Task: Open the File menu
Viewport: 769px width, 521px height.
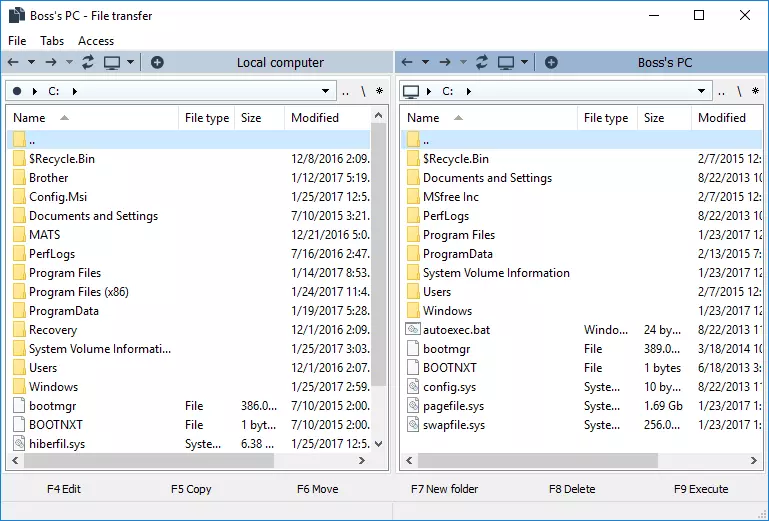Action: pyautogui.click(x=17, y=41)
